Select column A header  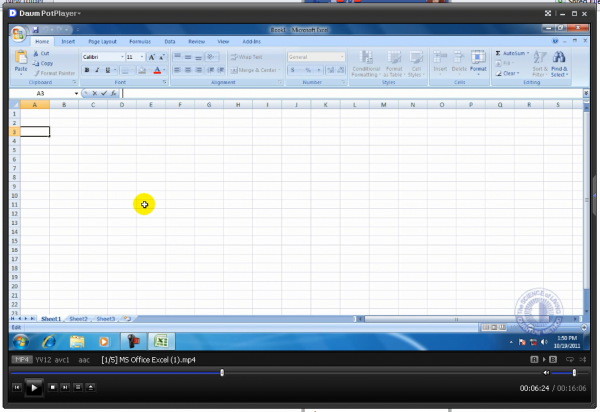click(35, 104)
